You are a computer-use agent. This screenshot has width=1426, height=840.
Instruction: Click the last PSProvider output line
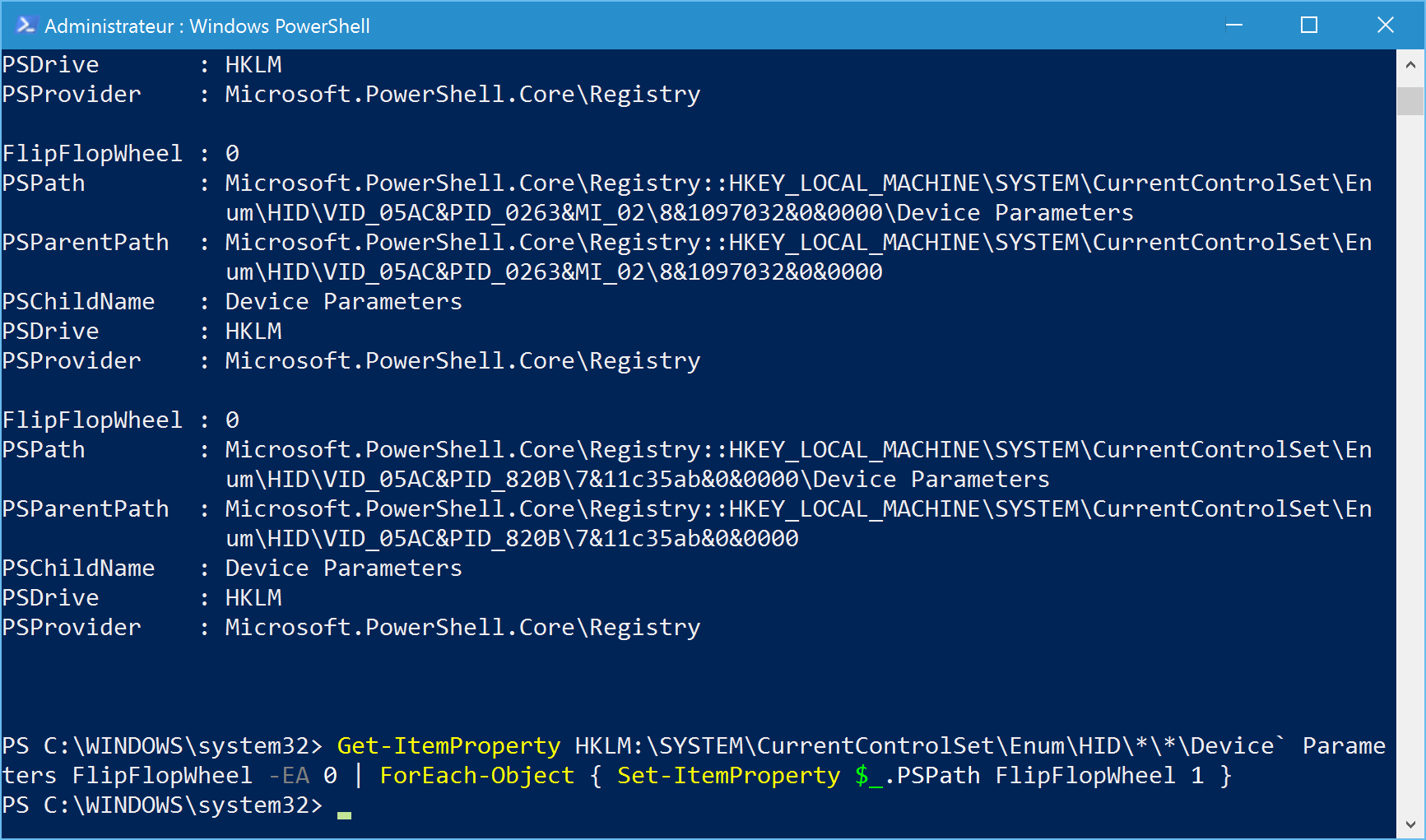[x=351, y=628]
